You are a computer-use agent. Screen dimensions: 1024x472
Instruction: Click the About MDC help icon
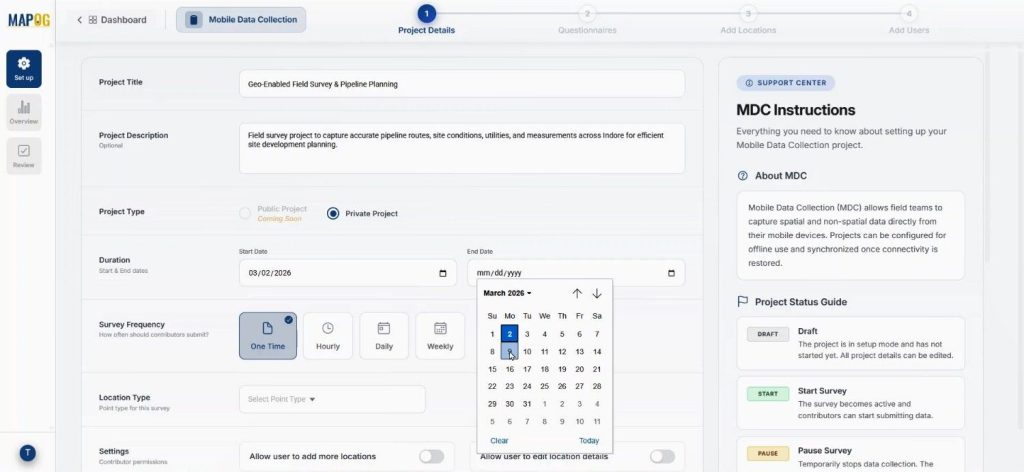pos(742,176)
